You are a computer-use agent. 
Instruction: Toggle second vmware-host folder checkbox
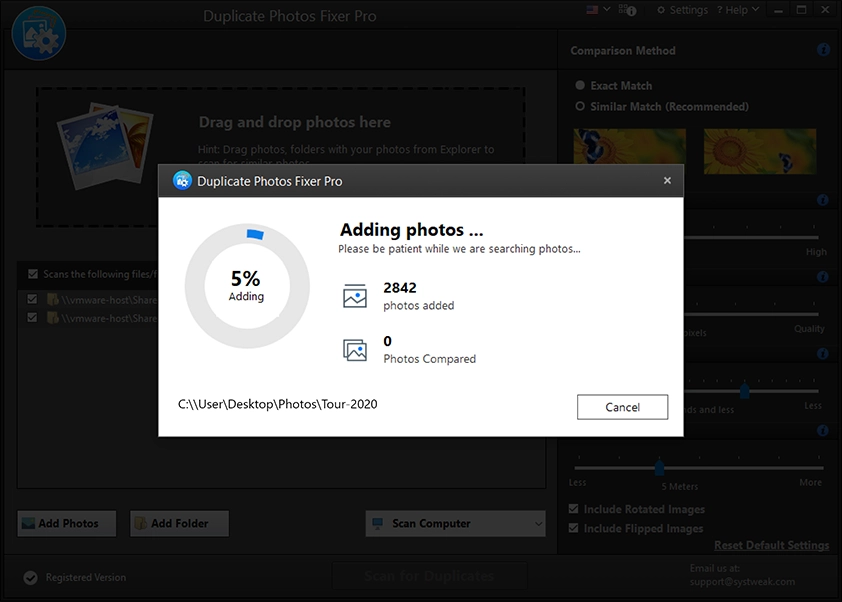tap(32, 317)
